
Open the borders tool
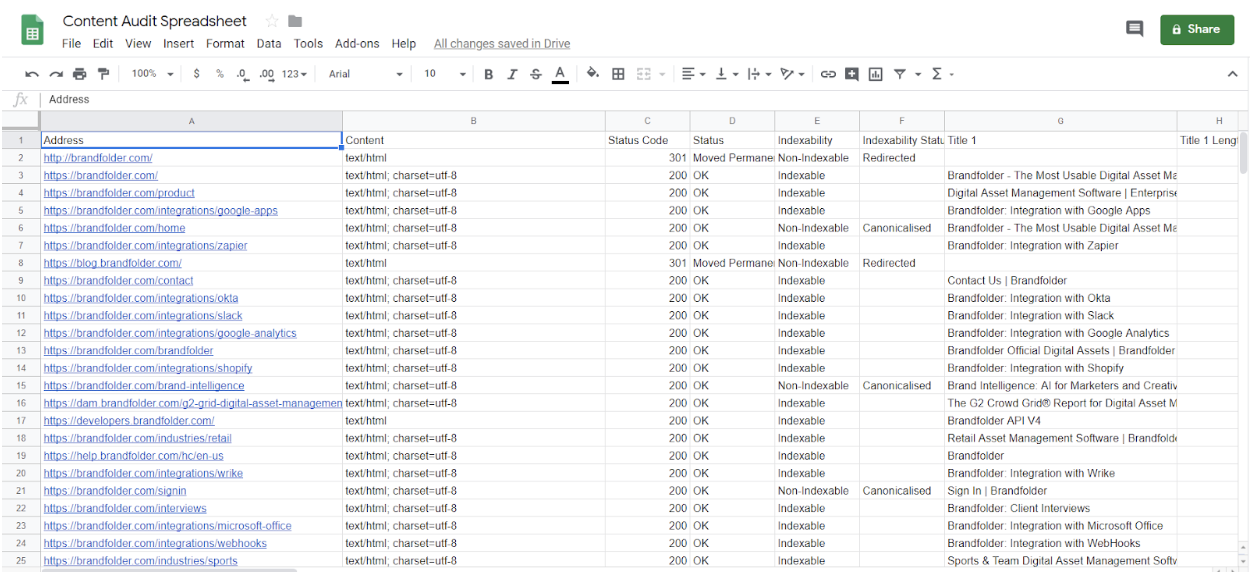[618, 74]
